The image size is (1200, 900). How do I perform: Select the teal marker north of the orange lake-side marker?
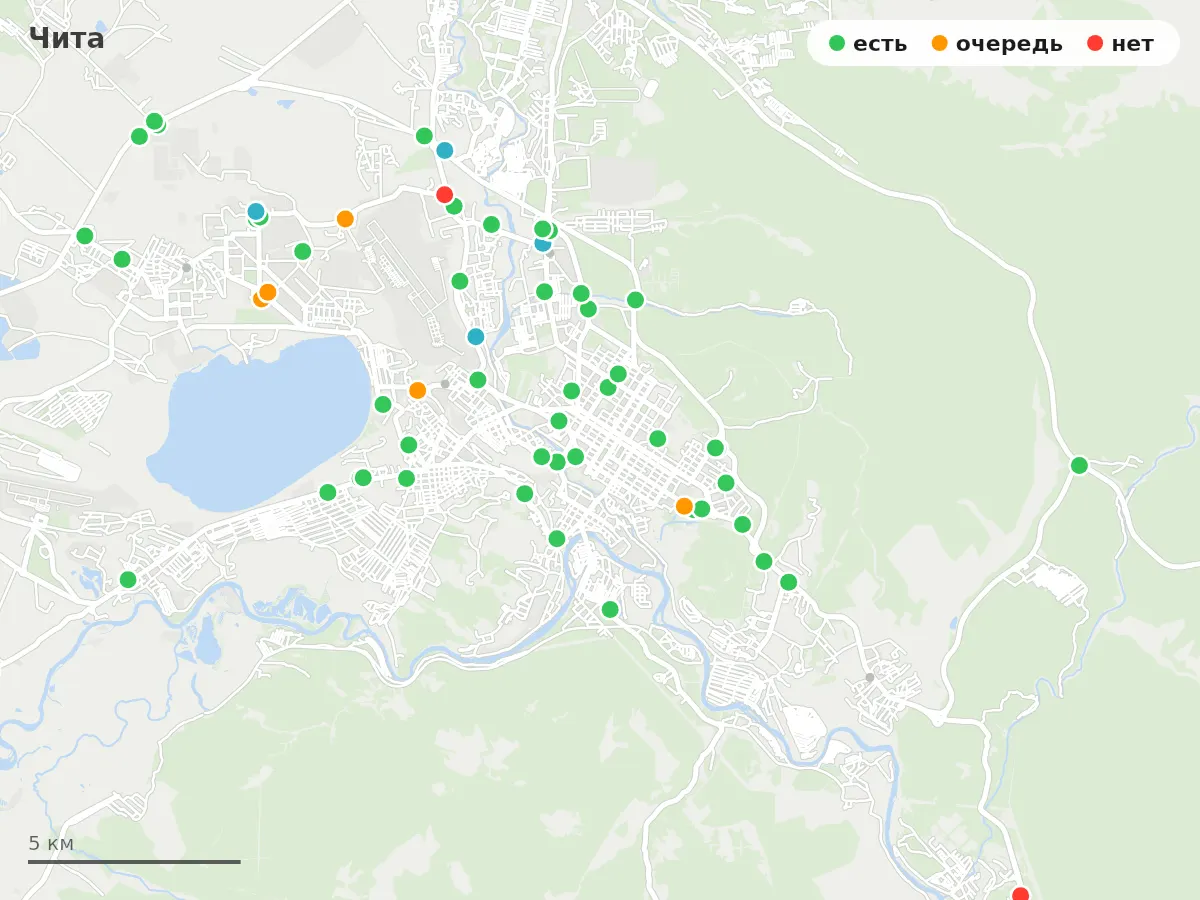[476, 337]
